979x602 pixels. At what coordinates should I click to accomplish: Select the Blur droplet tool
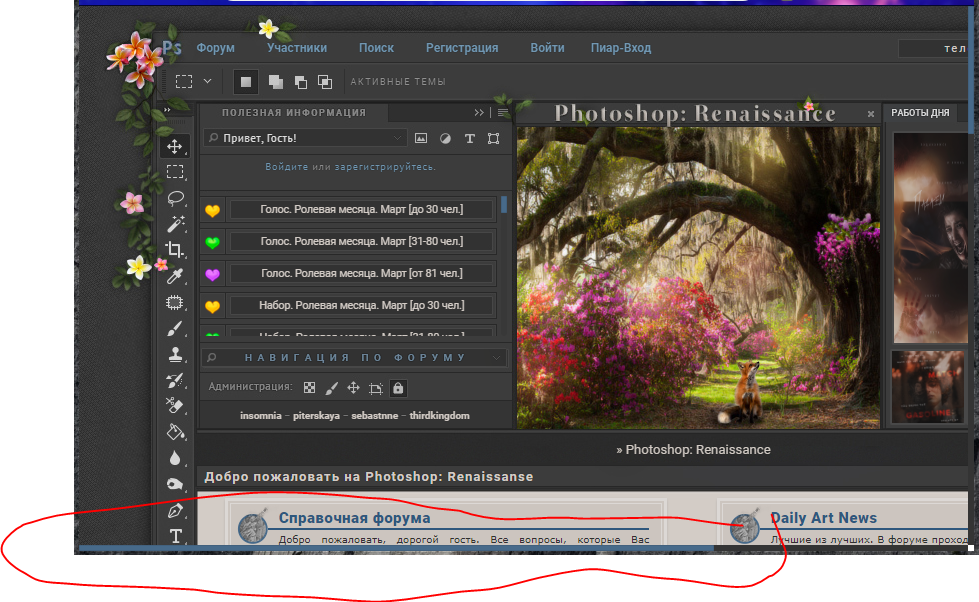[x=175, y=458]
